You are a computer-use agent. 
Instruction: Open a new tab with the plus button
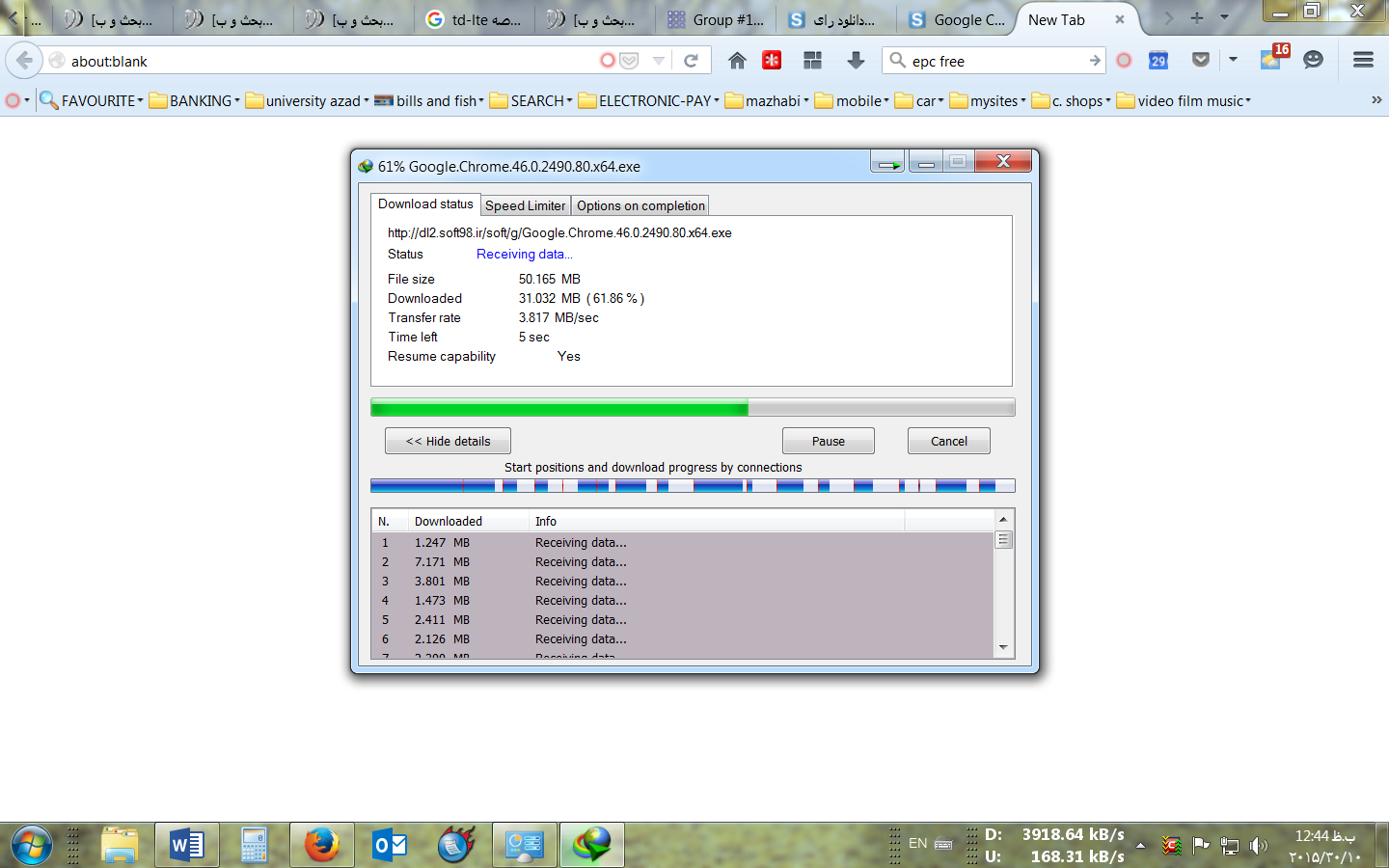(1197, 17)
